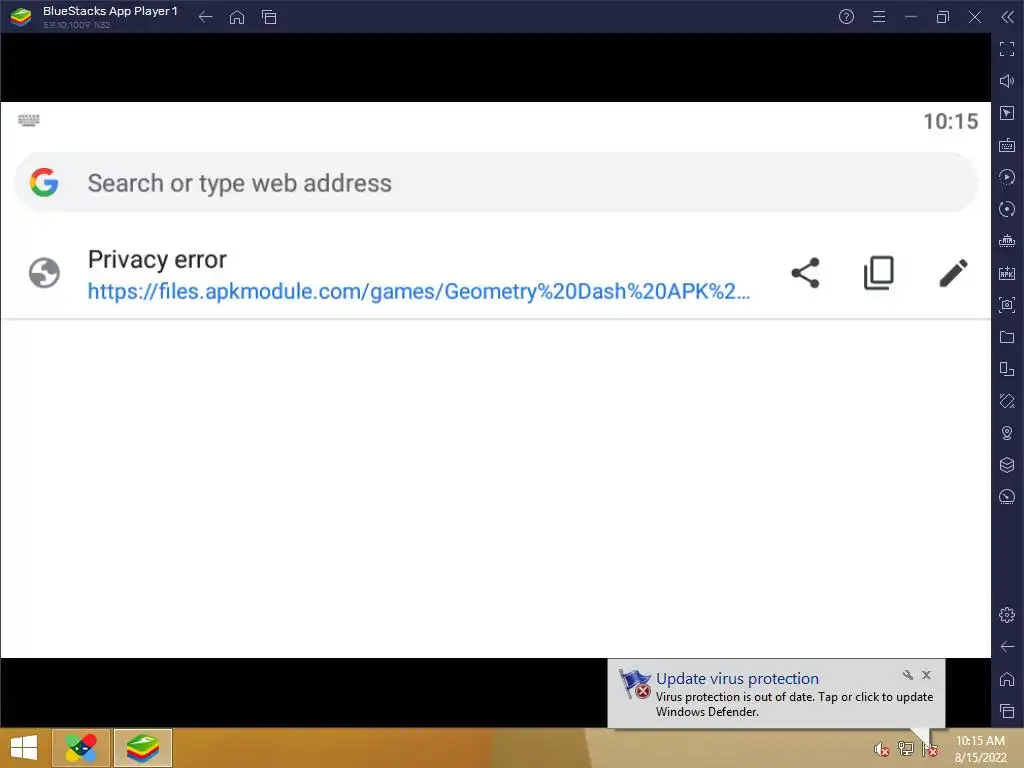Screen dimensions: 1024x768
Task: Click Install APK icon in sidebar
Action: click(1007, 273)
